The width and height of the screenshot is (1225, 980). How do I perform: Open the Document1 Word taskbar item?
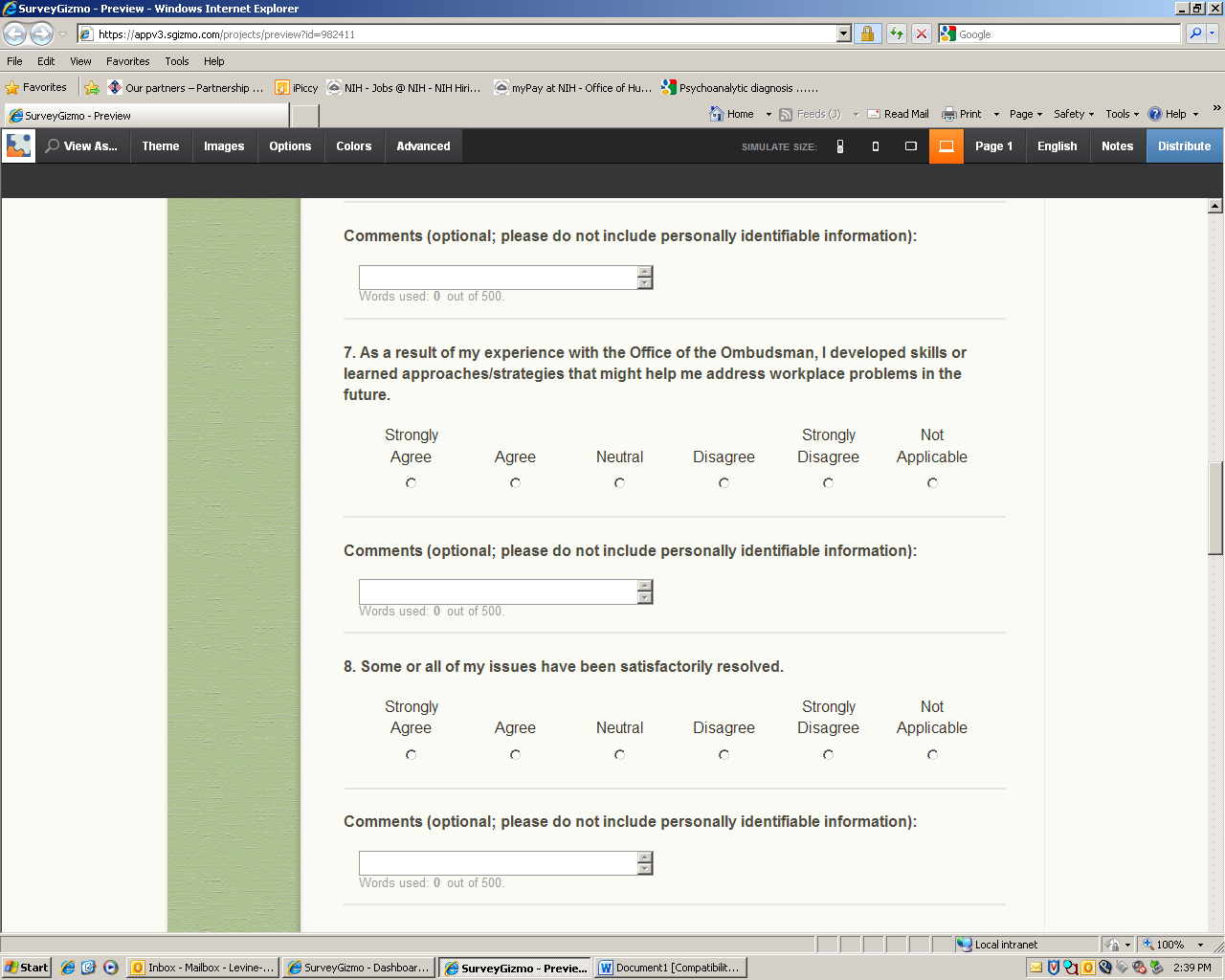coord(670,968)
